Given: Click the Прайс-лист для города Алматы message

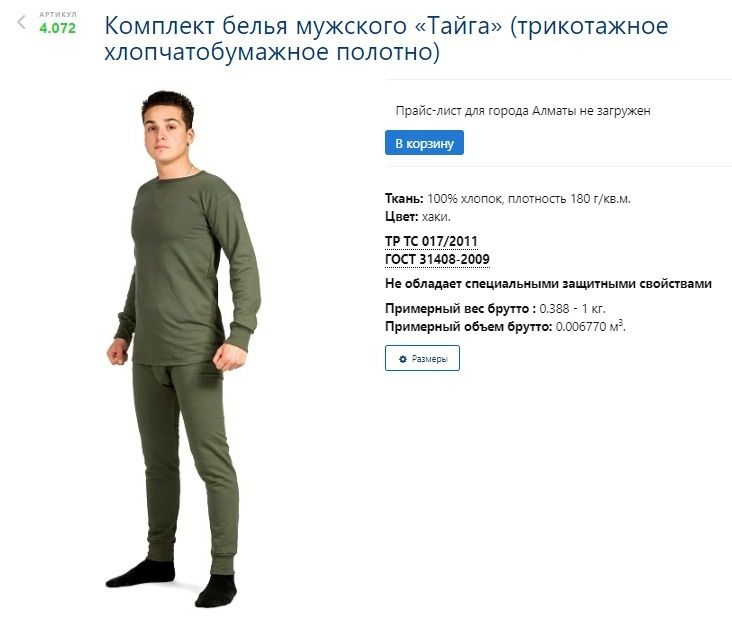Looking at the screenshot, I should (x=523, y=111).
